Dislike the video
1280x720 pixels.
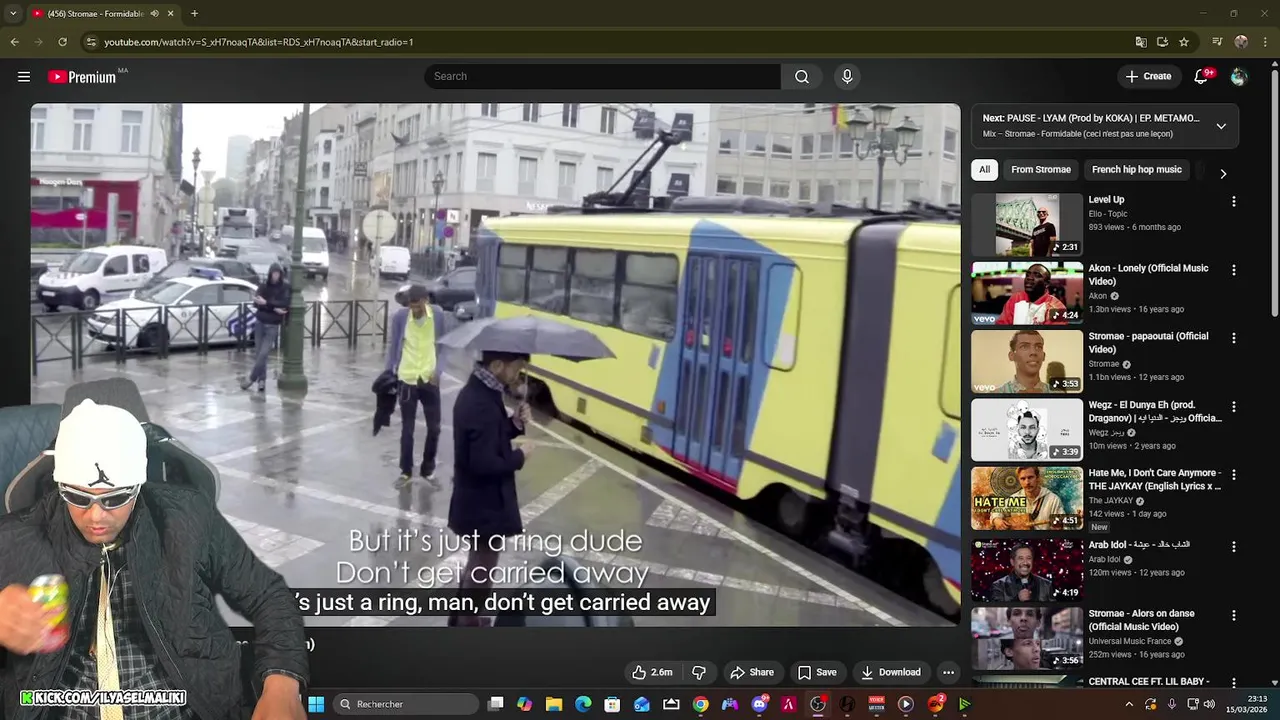pyautogui.click(x=699, y=673)
